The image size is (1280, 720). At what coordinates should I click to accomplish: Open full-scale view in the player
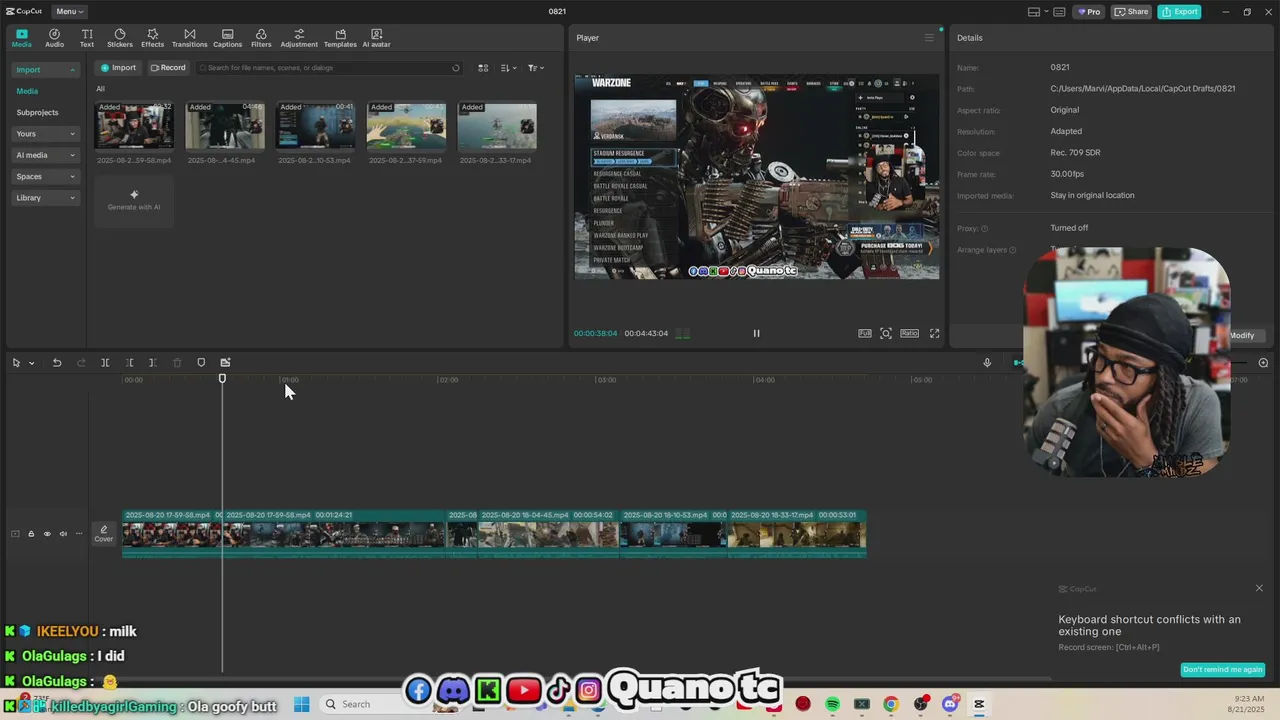pyautogui.click(x=865, y=333)
